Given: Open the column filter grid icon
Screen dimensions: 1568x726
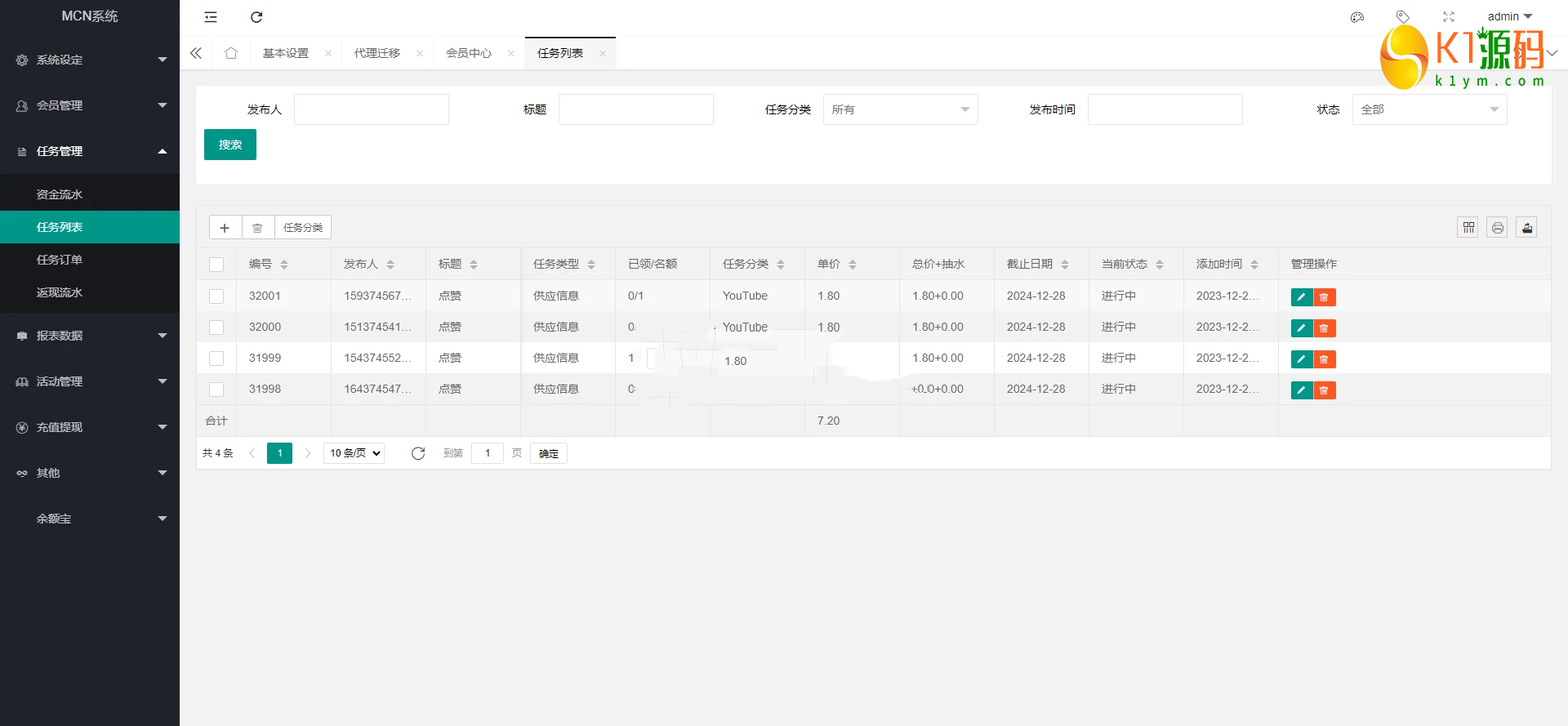Looking at the screenshot, I should click(1468, 228).
